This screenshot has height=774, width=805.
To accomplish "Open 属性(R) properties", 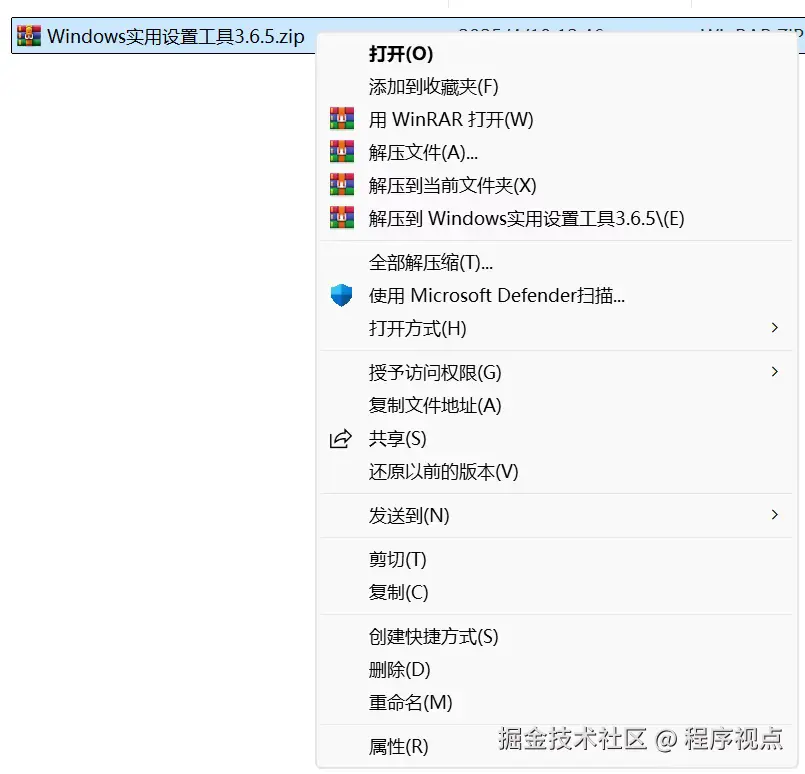I will pos(556,746).
